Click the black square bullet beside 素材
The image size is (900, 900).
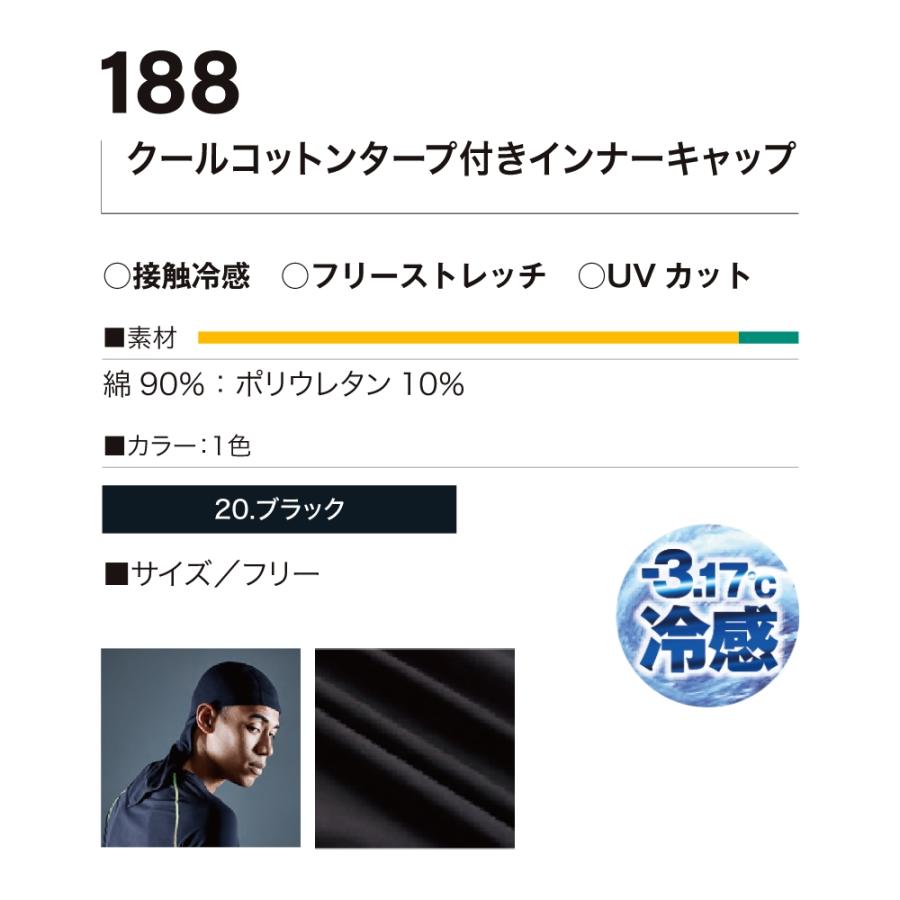112,338
